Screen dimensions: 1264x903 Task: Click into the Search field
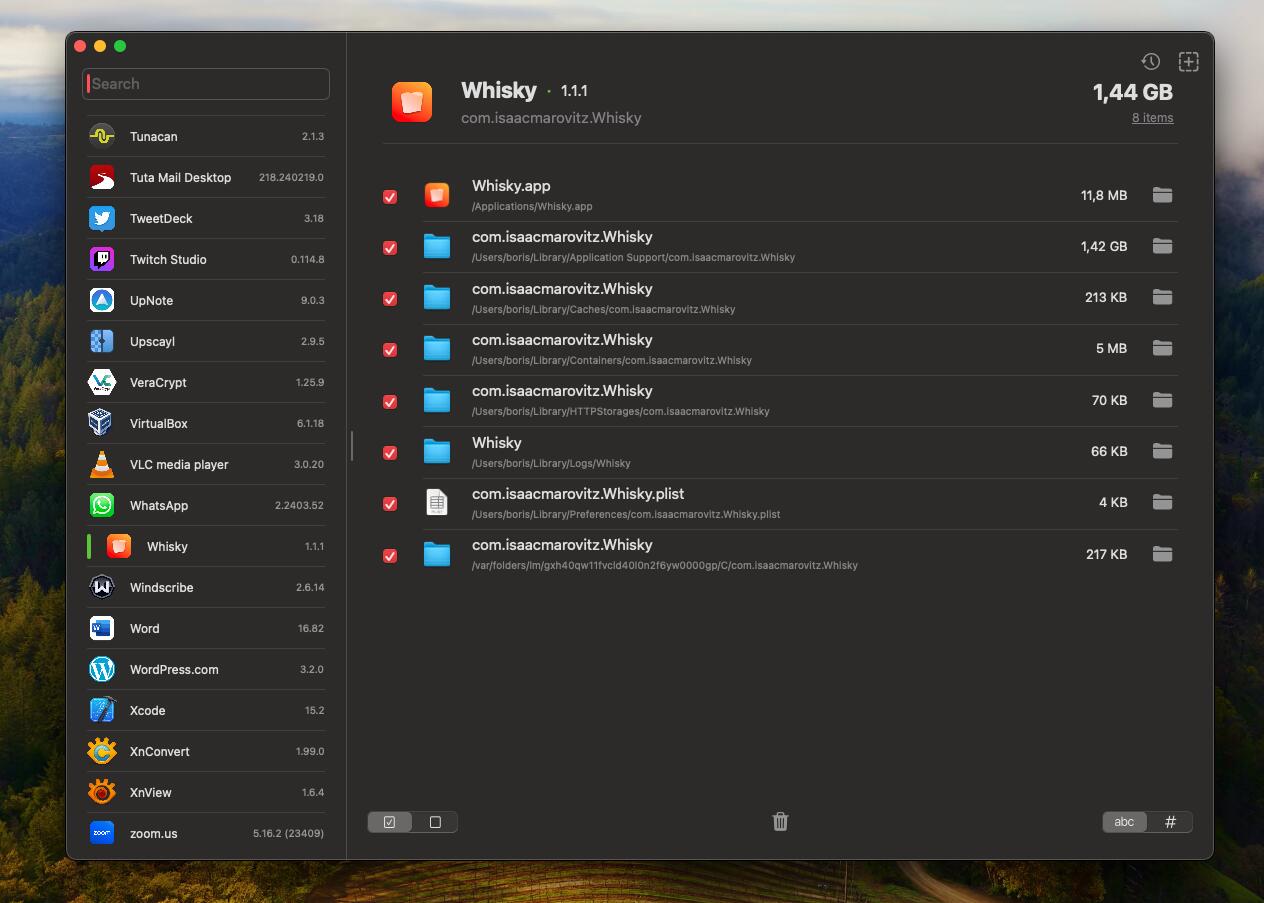pos(206,84)
